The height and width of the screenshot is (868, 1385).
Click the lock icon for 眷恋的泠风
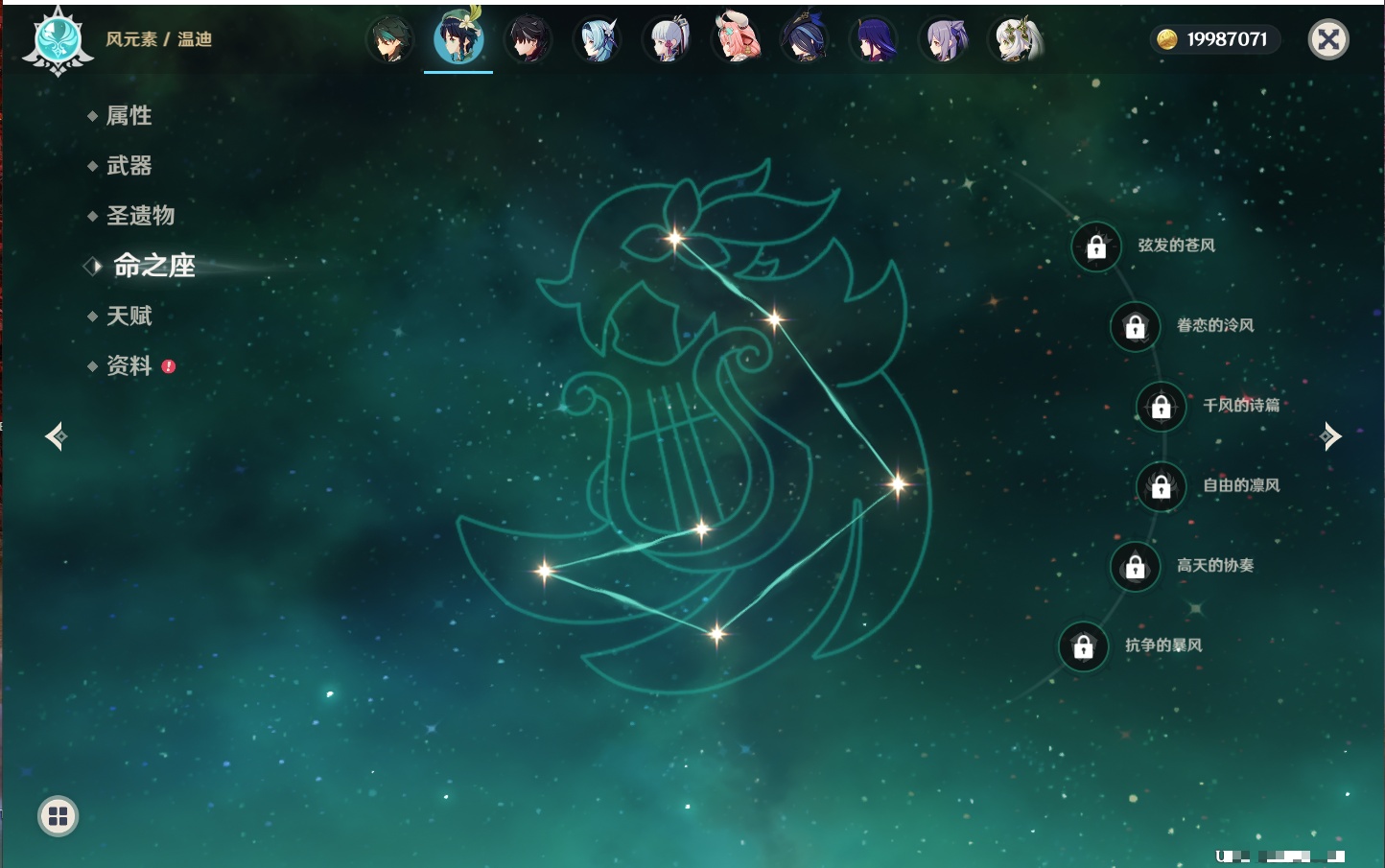pyautogui.click(x=1136, y=326)
